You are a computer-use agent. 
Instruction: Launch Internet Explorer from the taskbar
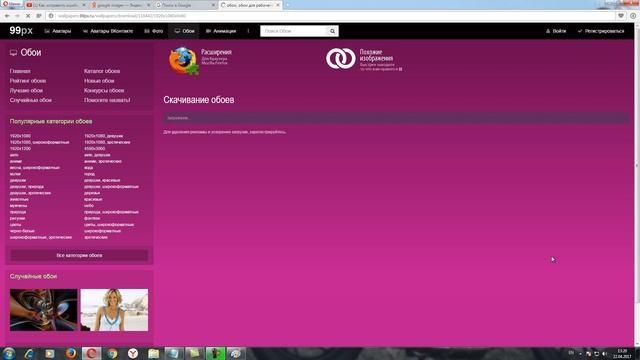click(29, 353)
